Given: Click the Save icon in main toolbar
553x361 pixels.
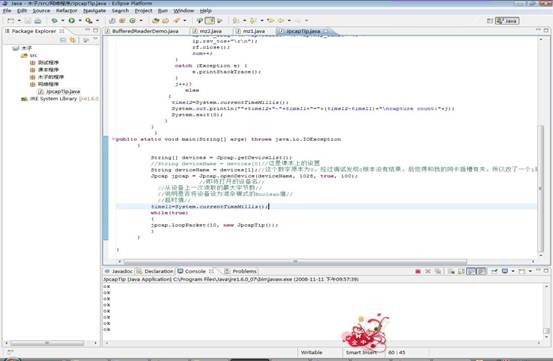Looking at the screenshot, I should [x=28, y=21].
